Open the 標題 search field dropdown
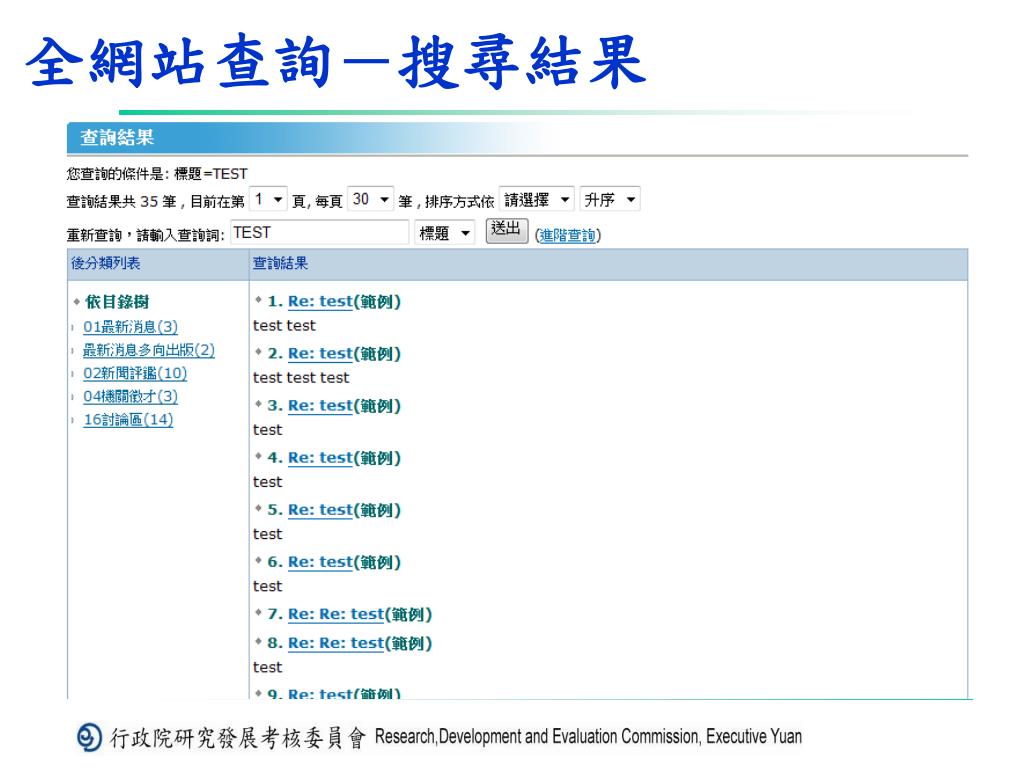This screenshot has height=768, width=1024. coord(444,232)
